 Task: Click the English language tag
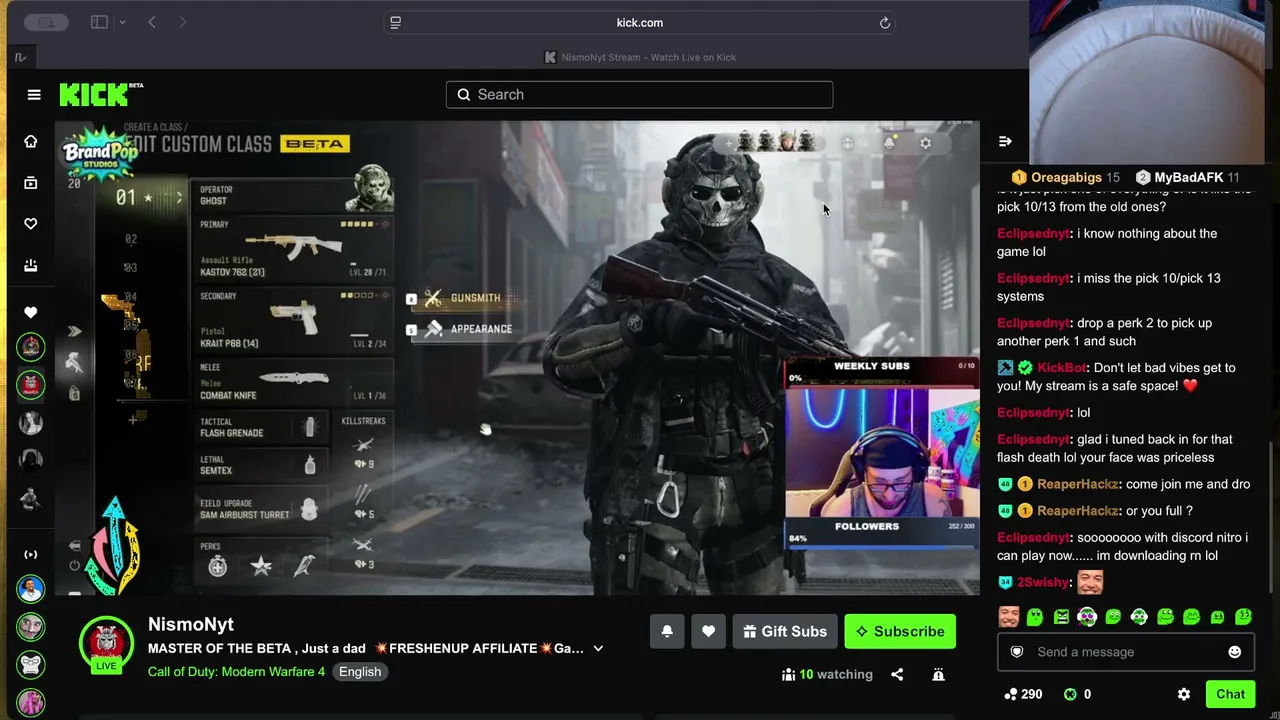(360, 672)
